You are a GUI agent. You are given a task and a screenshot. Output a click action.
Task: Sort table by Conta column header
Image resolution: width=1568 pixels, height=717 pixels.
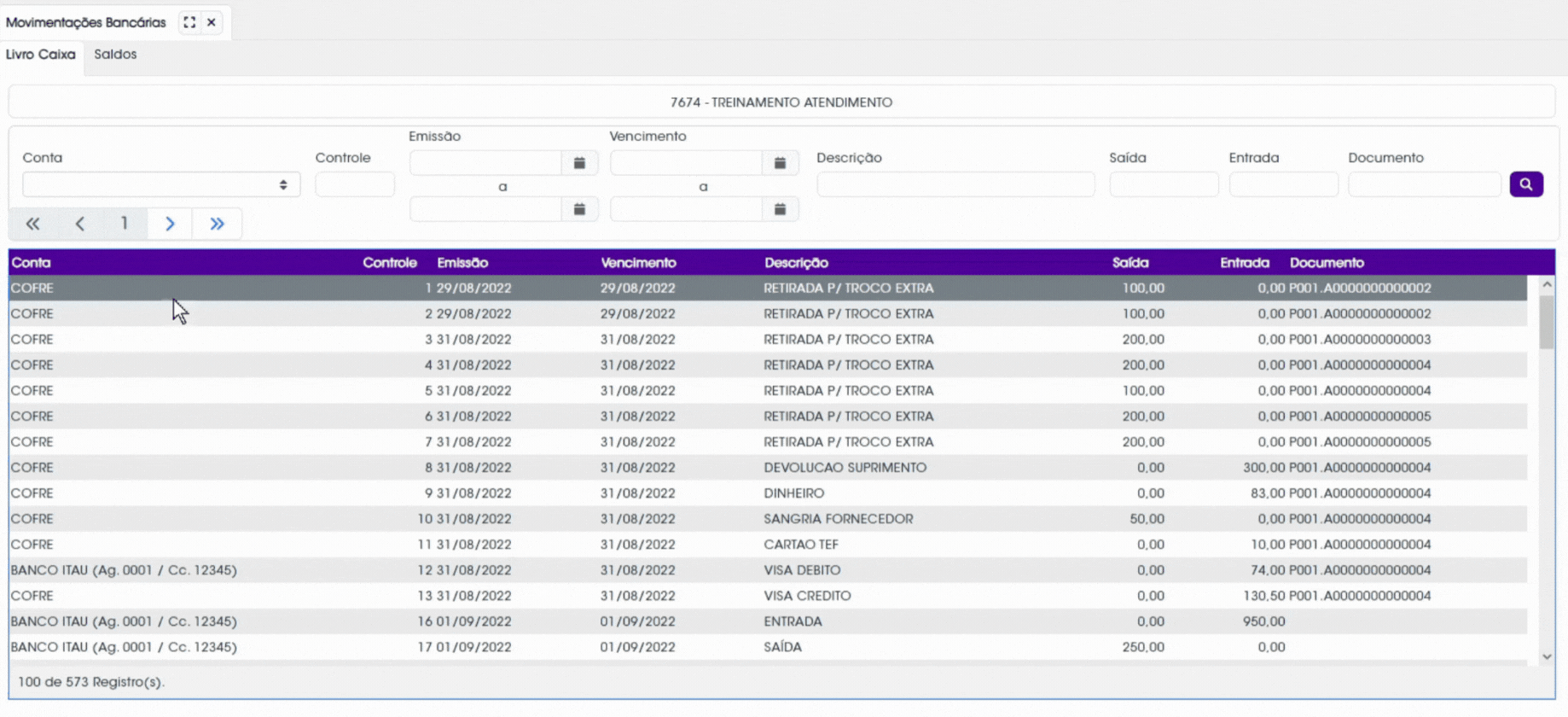pyautogui.click(x=31, y=263)
